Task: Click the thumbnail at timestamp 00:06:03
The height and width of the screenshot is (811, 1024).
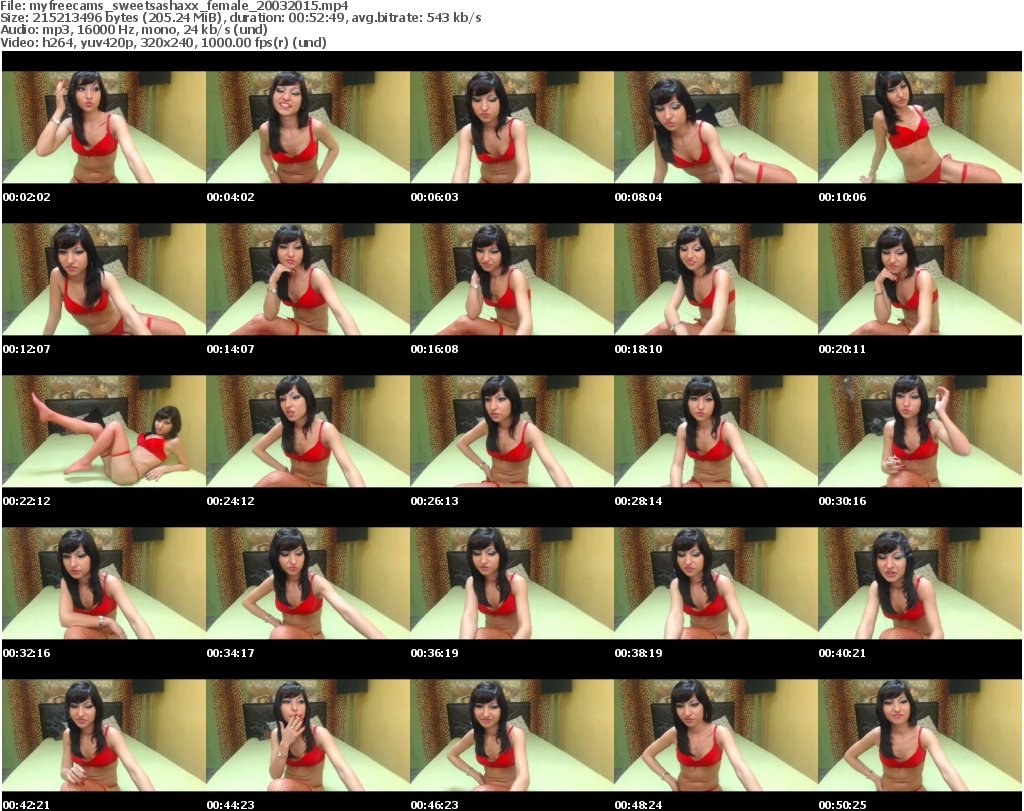Action: point(512,127)
